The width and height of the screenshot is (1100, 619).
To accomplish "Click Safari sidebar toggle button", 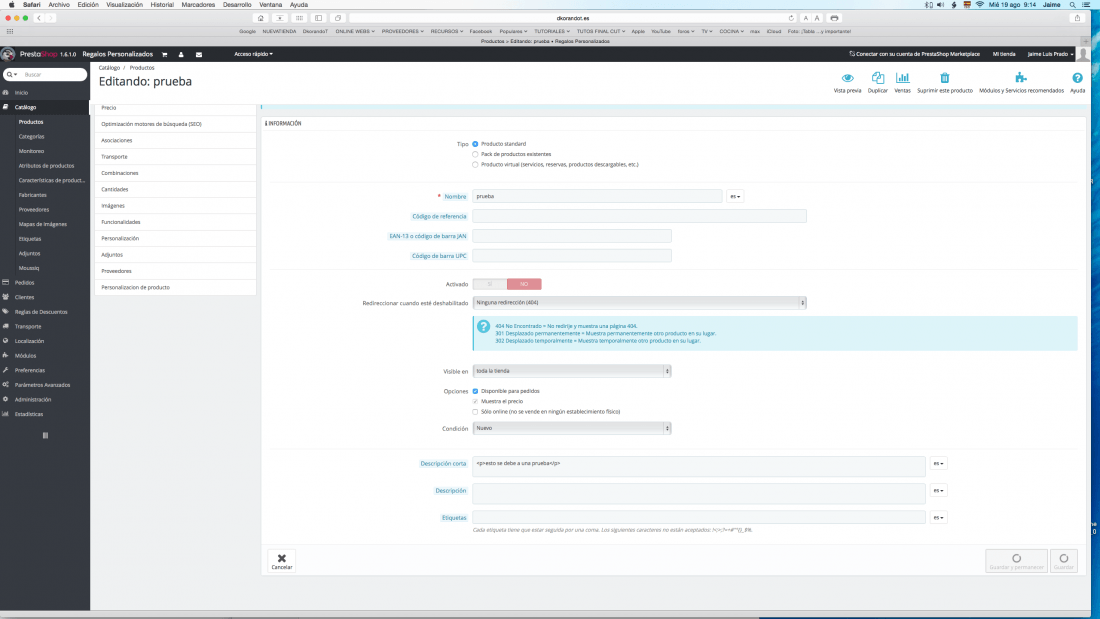I will pos(318,18).
